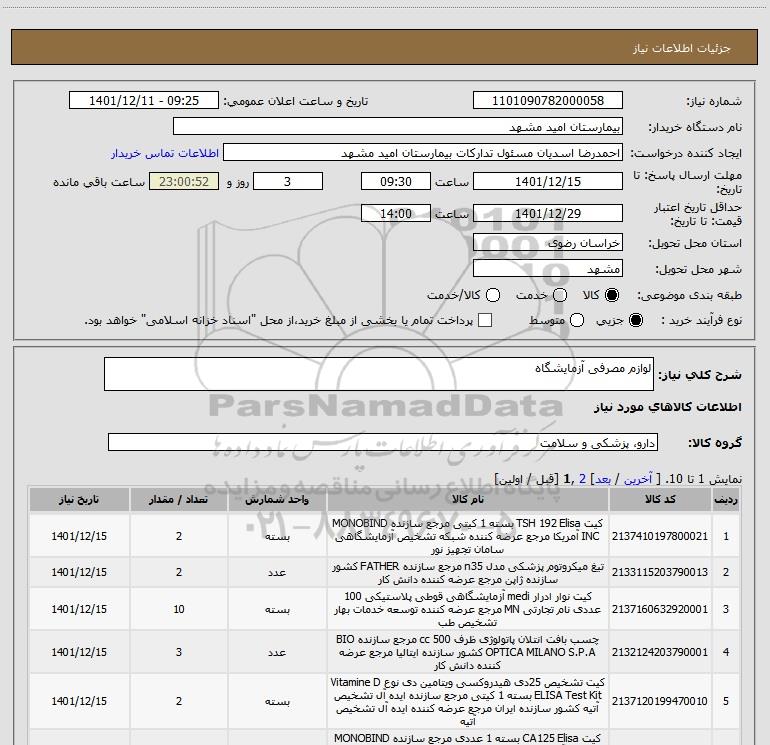
Task: Open اطلاعات تماس خریدار link
Action: point(165,153)
